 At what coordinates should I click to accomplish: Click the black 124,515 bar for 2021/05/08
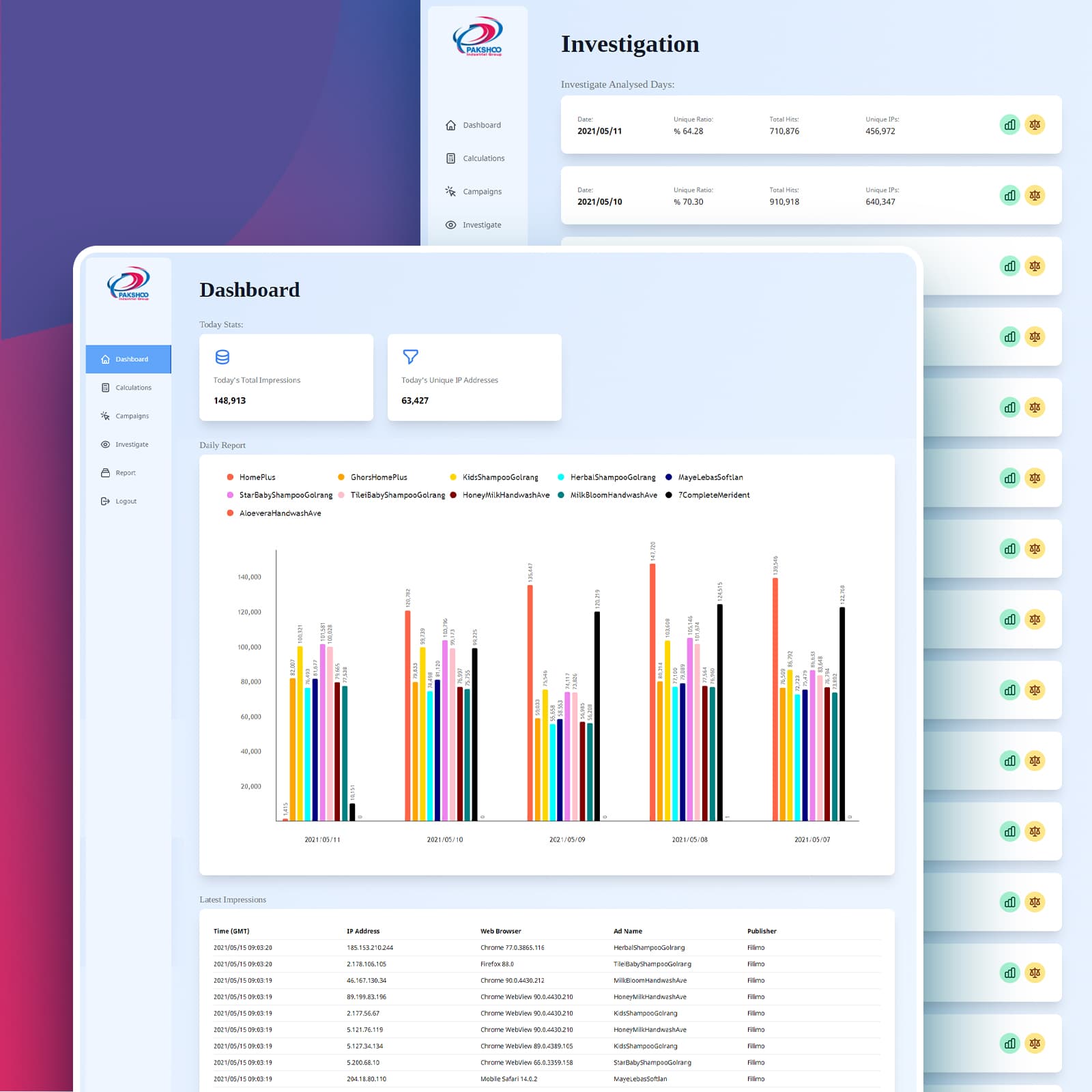(x=720, y=712)
